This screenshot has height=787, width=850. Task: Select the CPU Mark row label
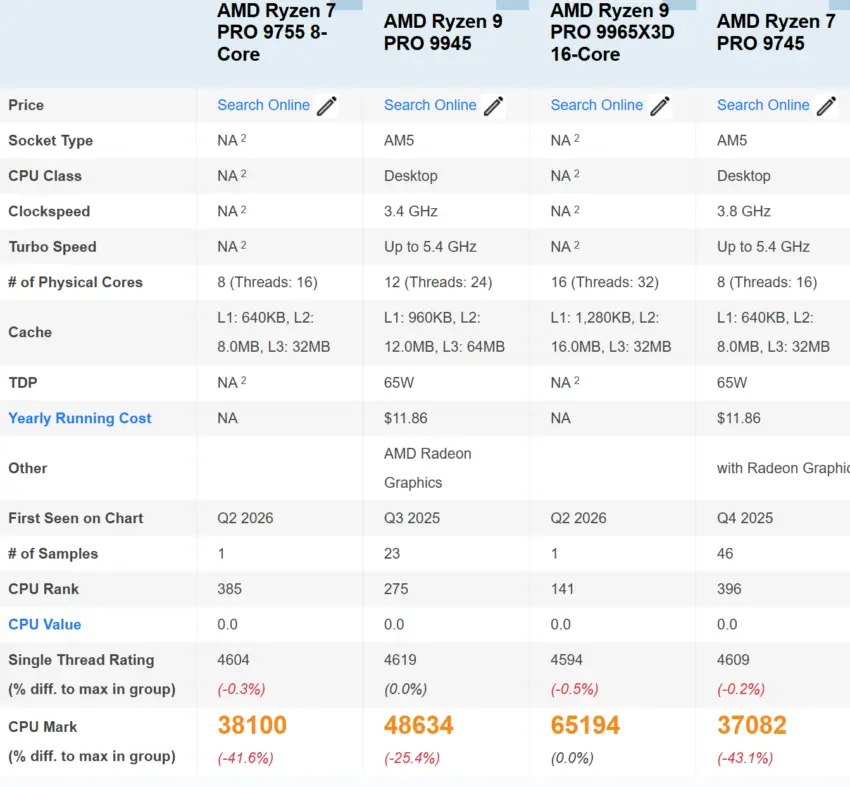click(x=43, y=727)
